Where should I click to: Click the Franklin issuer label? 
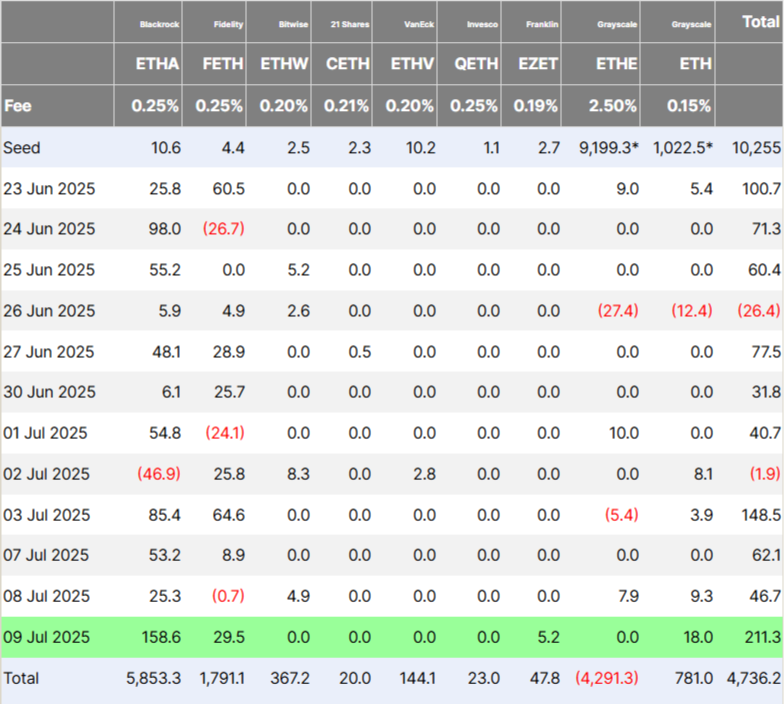(x=542, y=24)
